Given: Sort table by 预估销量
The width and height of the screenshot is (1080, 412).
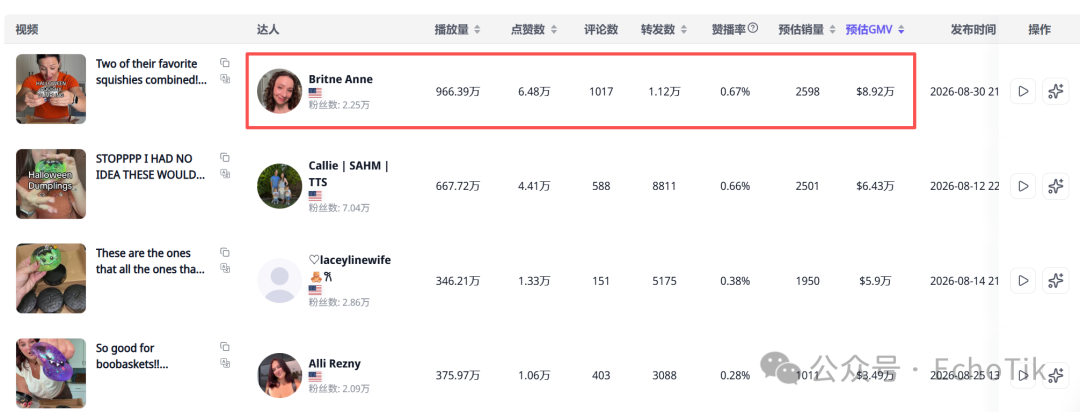Looking at the screenshot, I should pyautogui.click(x=832, y=30).
